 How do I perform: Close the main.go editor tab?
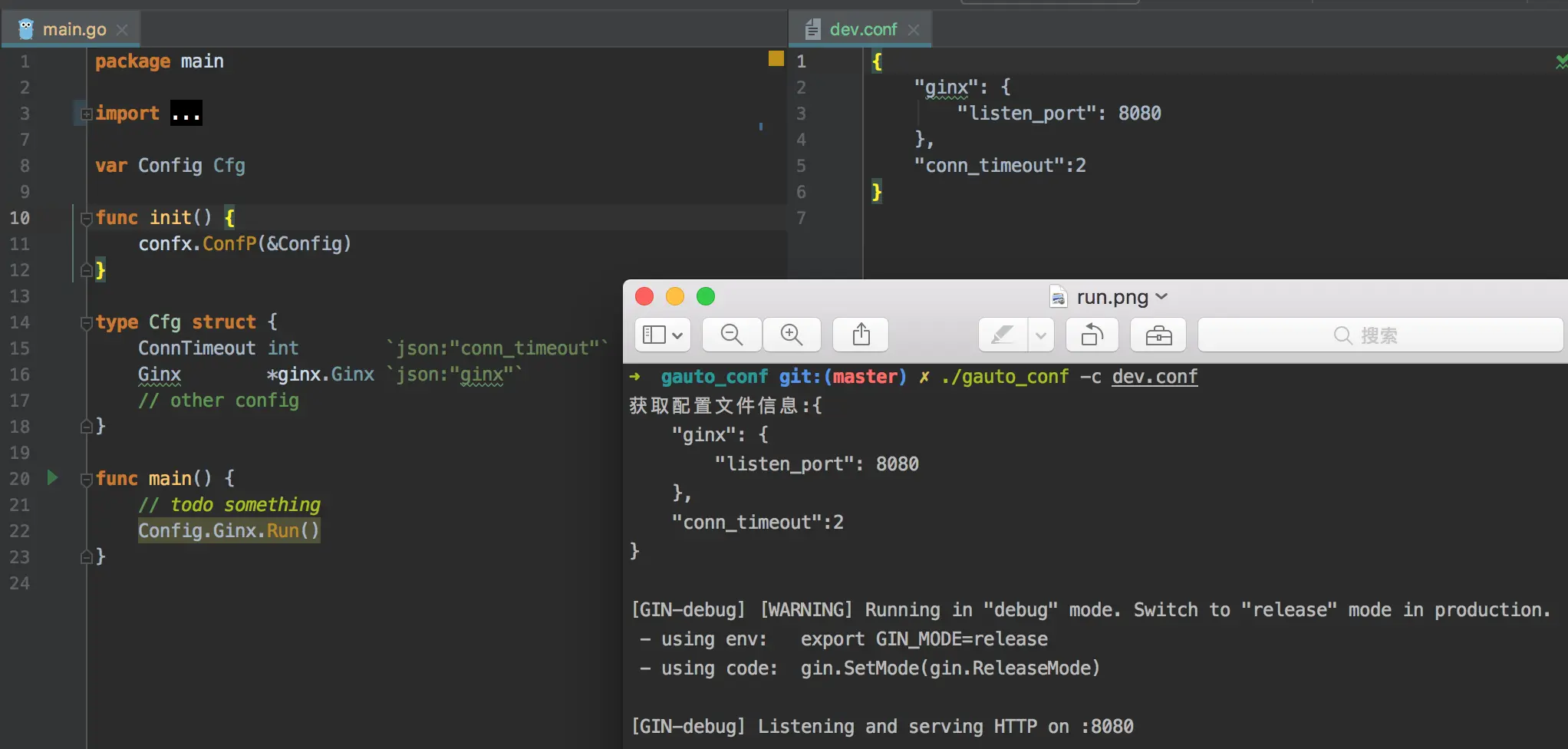(x=122, y=30)
